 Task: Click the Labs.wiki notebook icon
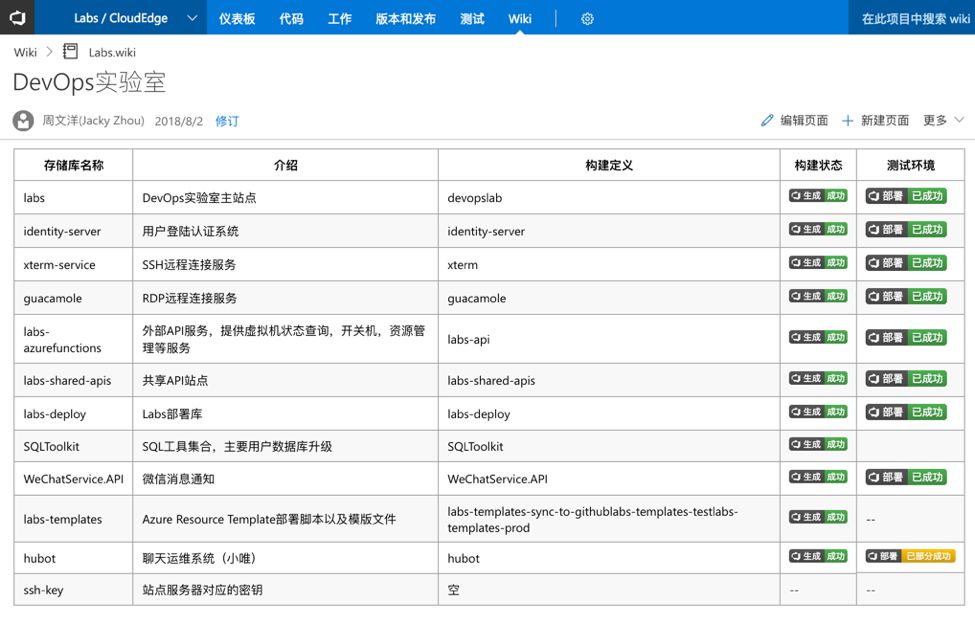[70, 52]
